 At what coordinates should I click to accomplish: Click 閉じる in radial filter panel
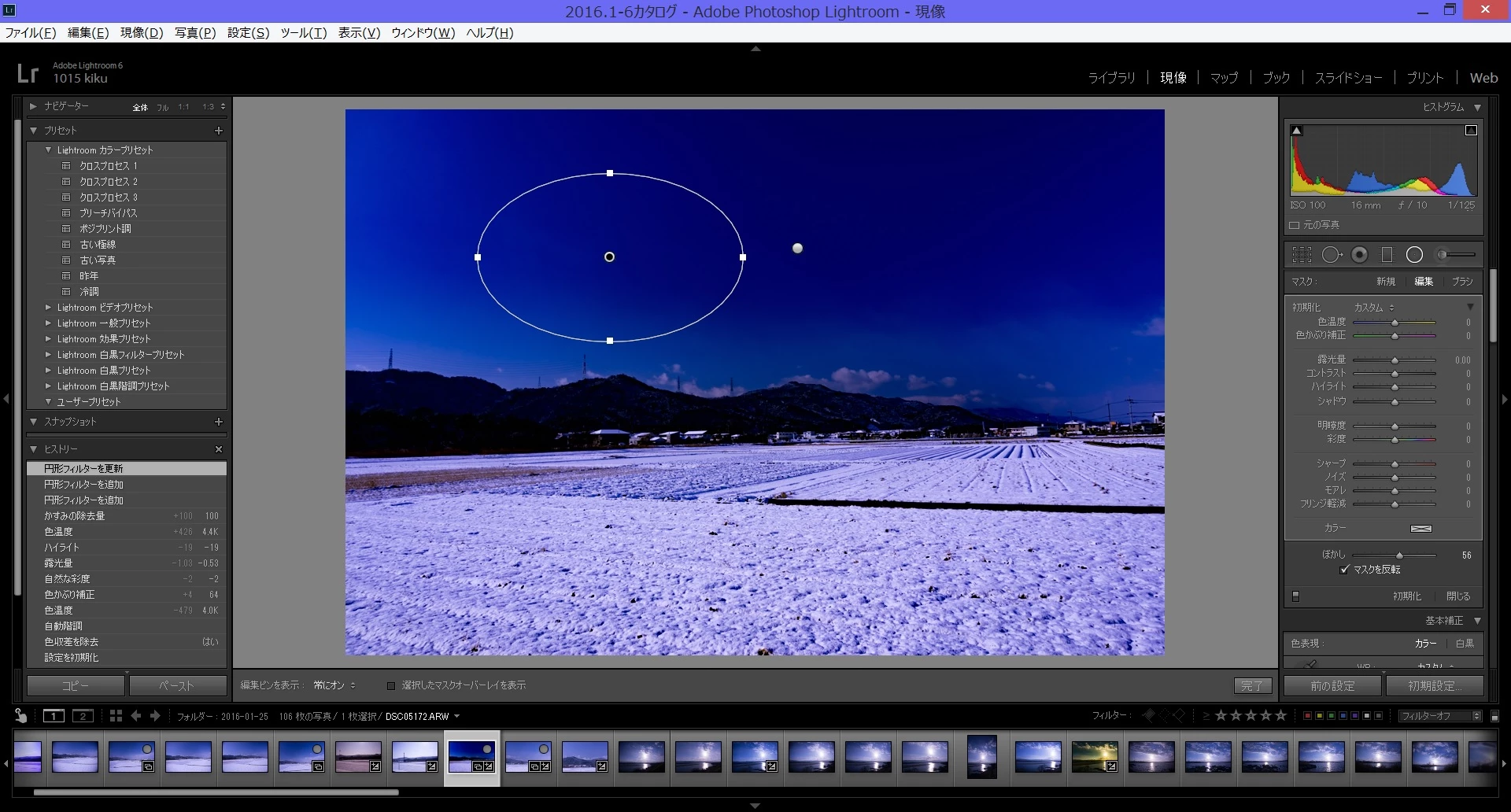(1457, 596)
